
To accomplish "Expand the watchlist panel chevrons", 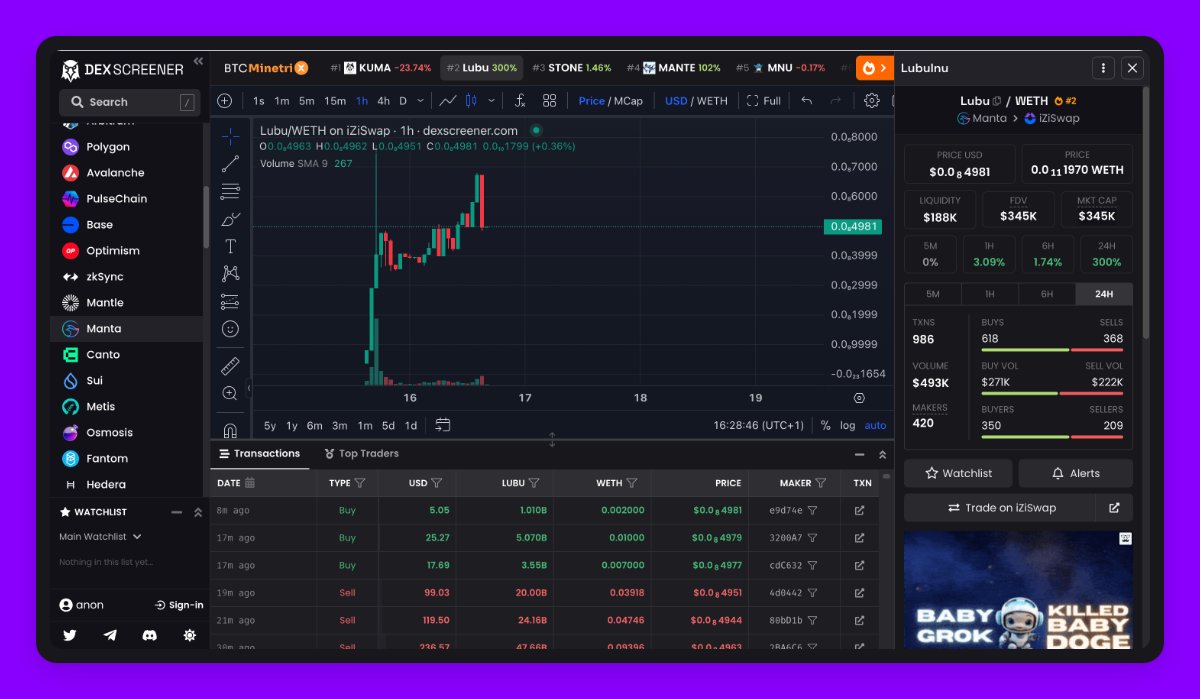I will (x=198, y=512).
